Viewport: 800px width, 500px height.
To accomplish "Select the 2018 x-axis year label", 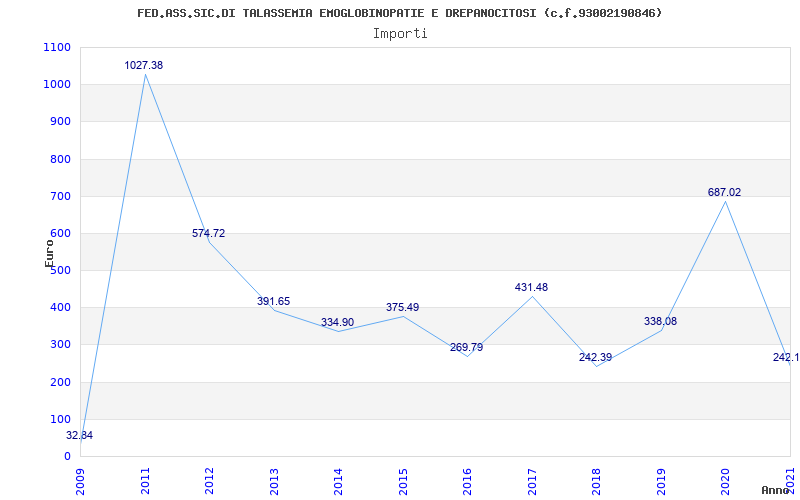I will pyautogui.click(x=596, y=482).
